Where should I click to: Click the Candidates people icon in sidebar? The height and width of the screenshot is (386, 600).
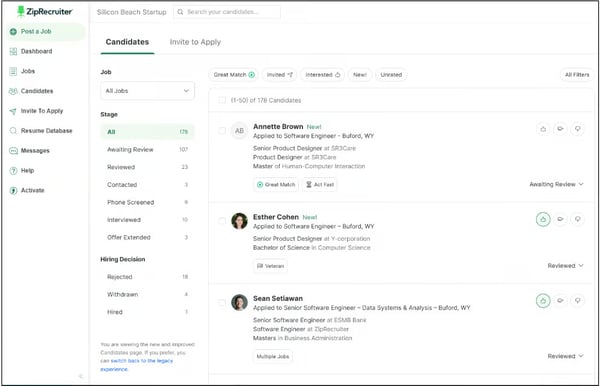[x=13, y=91]
